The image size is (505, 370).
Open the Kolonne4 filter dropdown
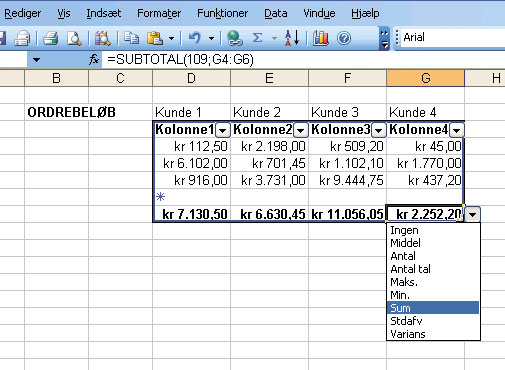tap(457, 130)
